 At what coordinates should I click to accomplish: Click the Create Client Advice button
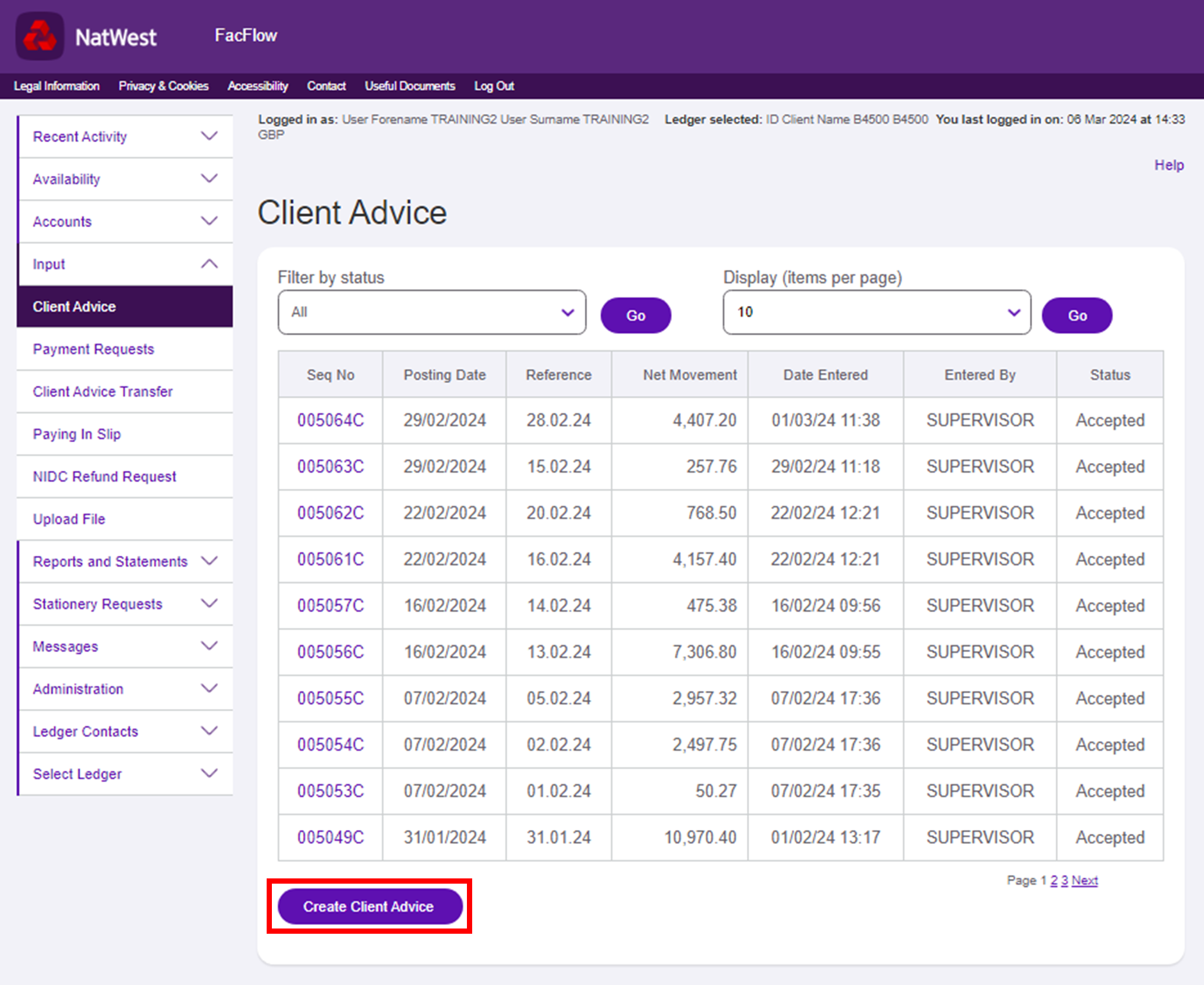[x=369, y=906]
